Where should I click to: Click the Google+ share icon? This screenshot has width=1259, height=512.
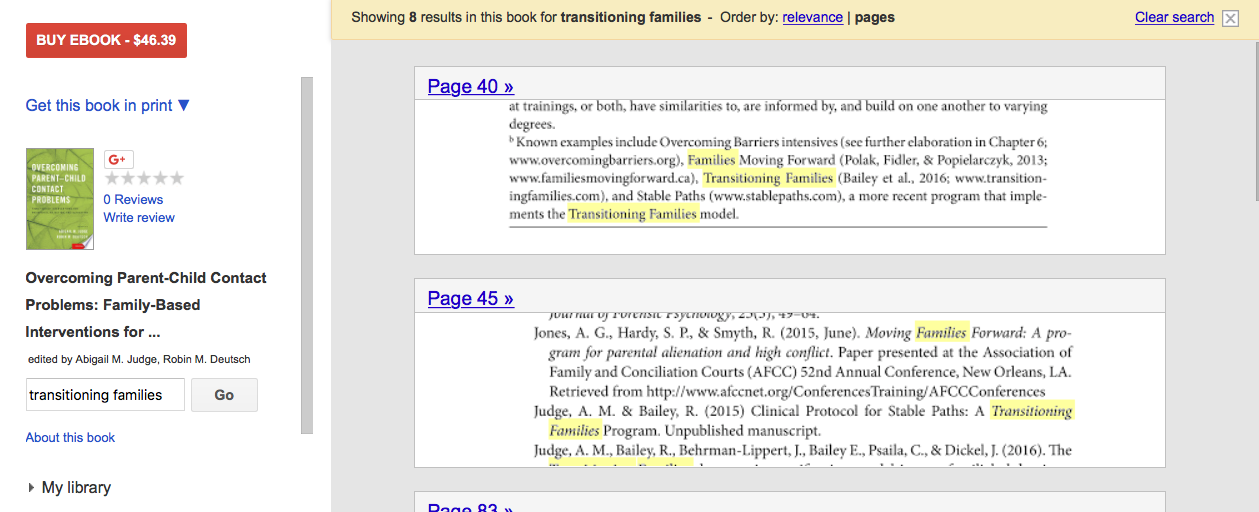coord(119,159)
